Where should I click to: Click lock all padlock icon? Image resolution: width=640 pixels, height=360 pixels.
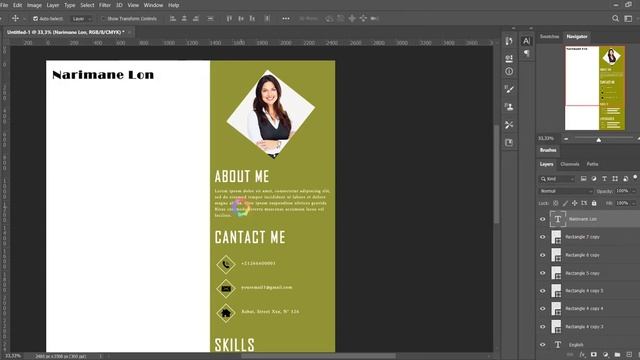pyautogui.click(x=594, y=203)
